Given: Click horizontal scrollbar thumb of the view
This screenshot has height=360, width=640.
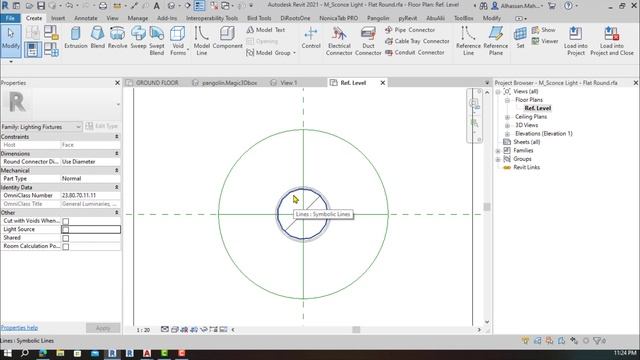Looking at the screenshot, I should [x=356, y=330].
